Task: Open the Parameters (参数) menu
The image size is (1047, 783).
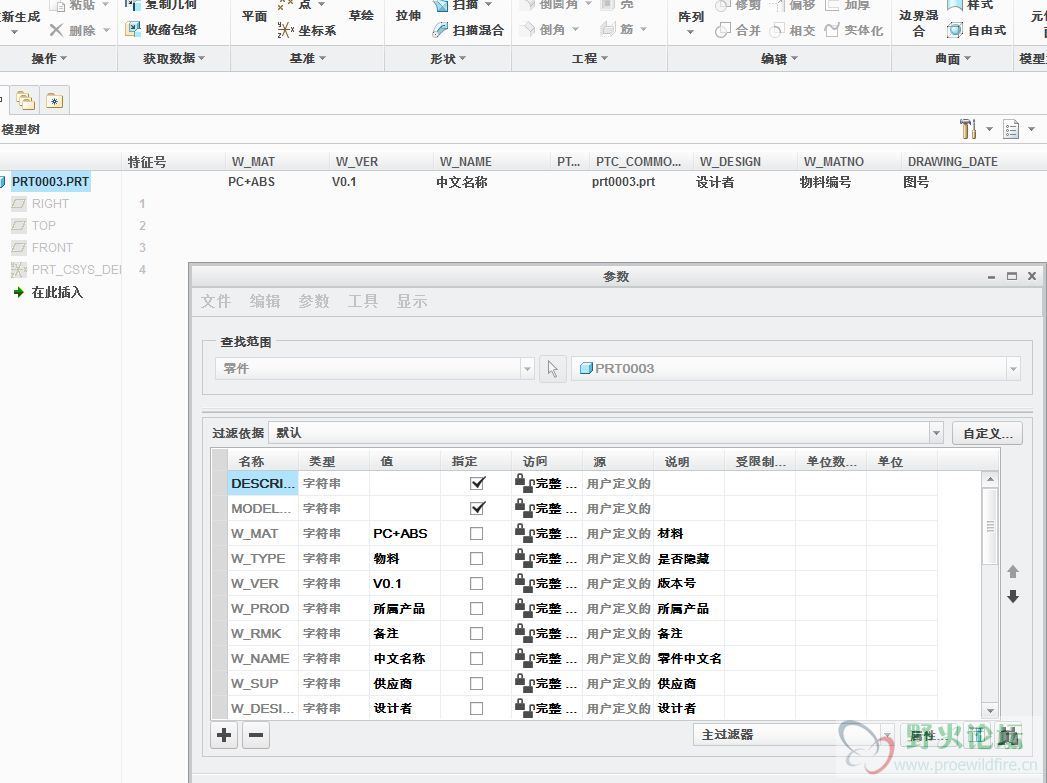Action: pos(314,302)
